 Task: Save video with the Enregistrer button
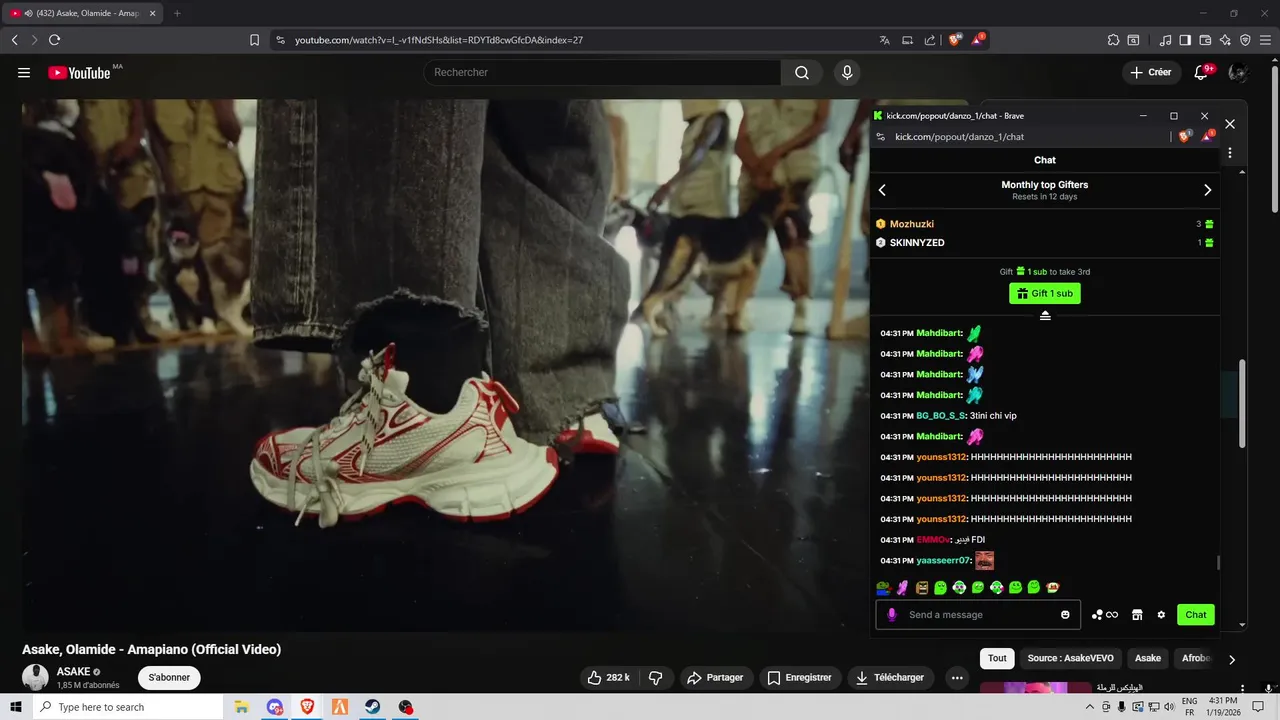coord(799,677)
